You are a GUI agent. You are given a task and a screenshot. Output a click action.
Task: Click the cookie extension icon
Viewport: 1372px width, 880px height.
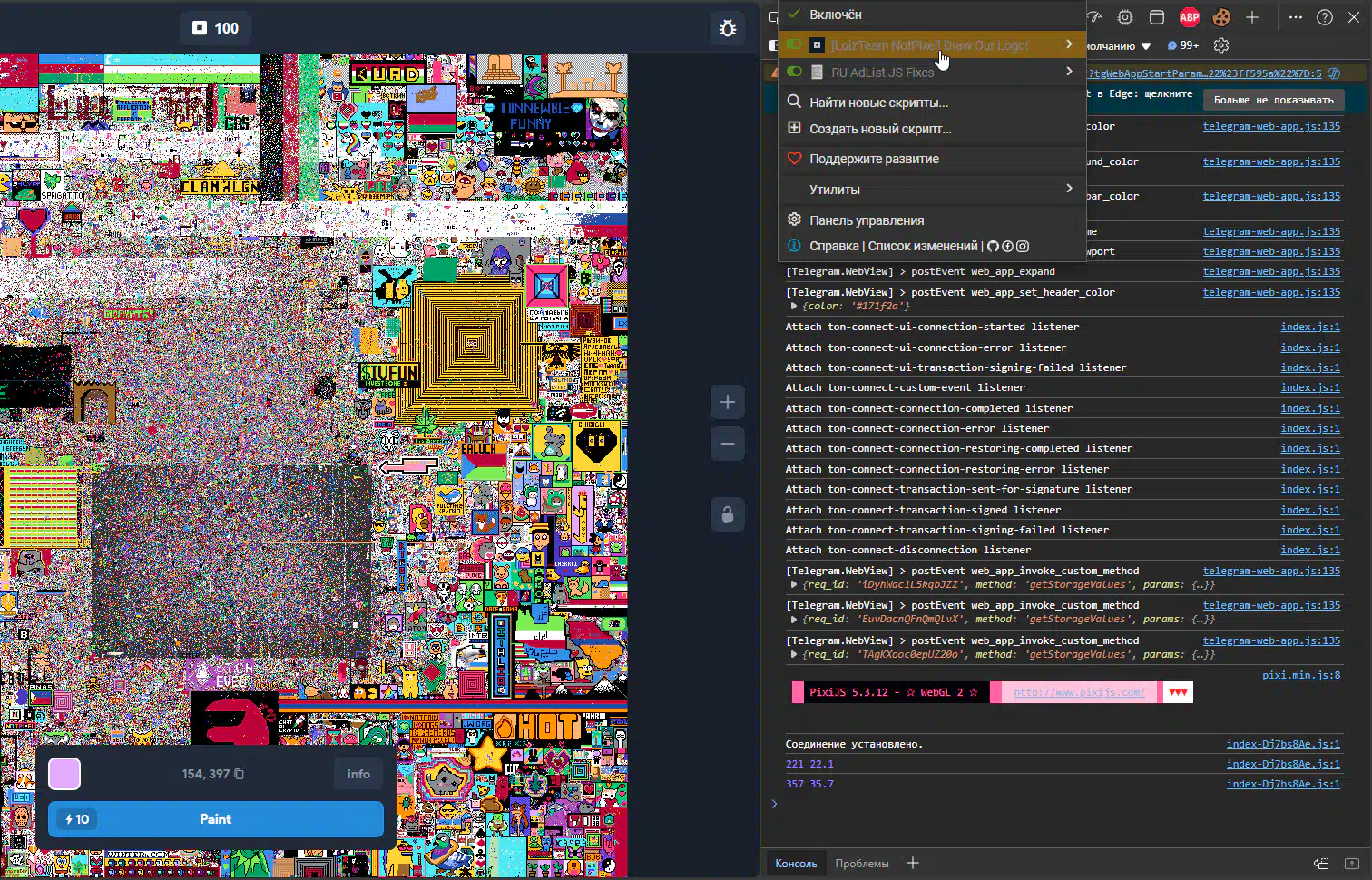point(1220,17)
